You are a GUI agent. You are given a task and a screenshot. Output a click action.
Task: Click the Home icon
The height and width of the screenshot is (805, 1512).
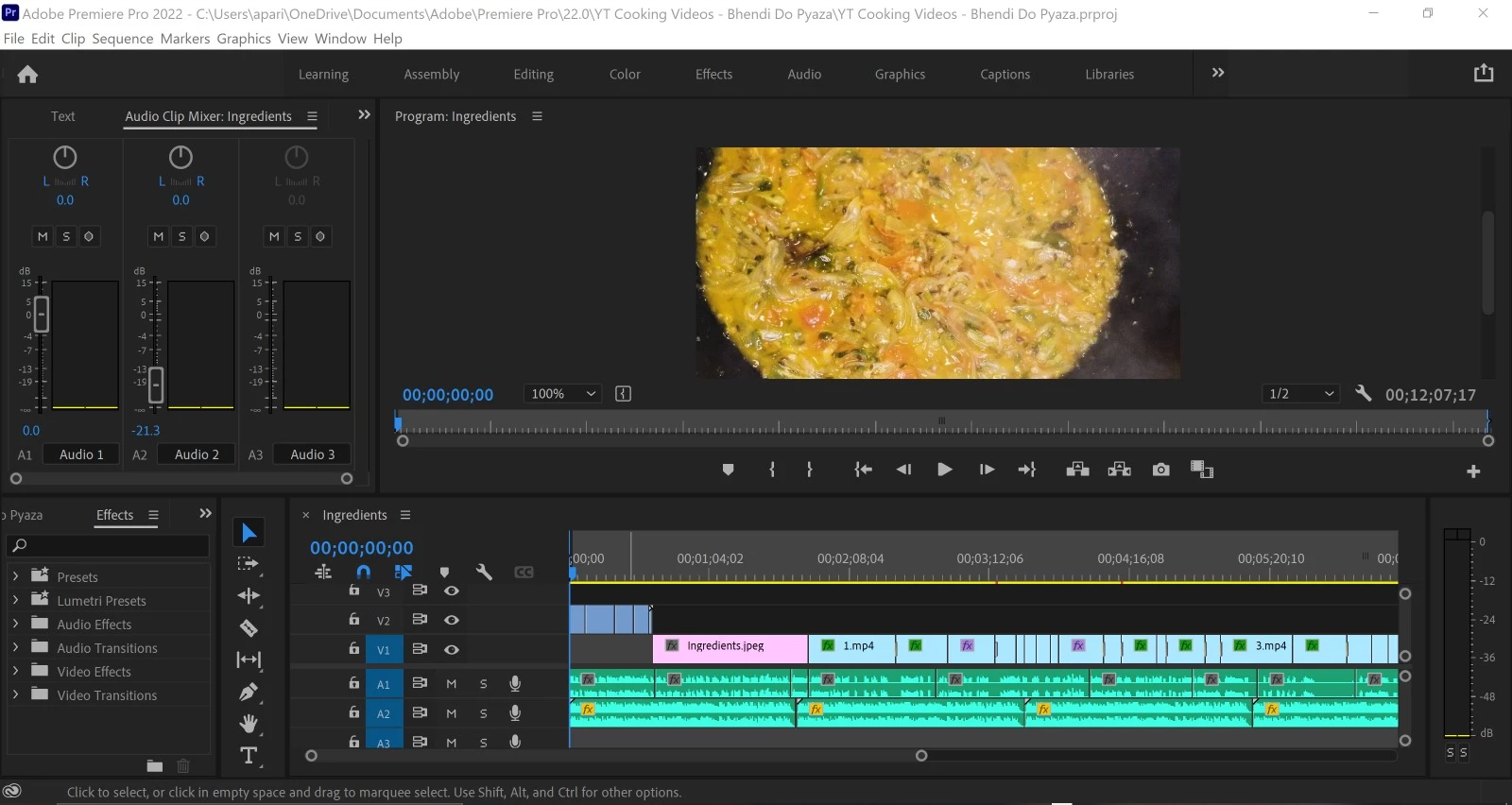(27, 75)
